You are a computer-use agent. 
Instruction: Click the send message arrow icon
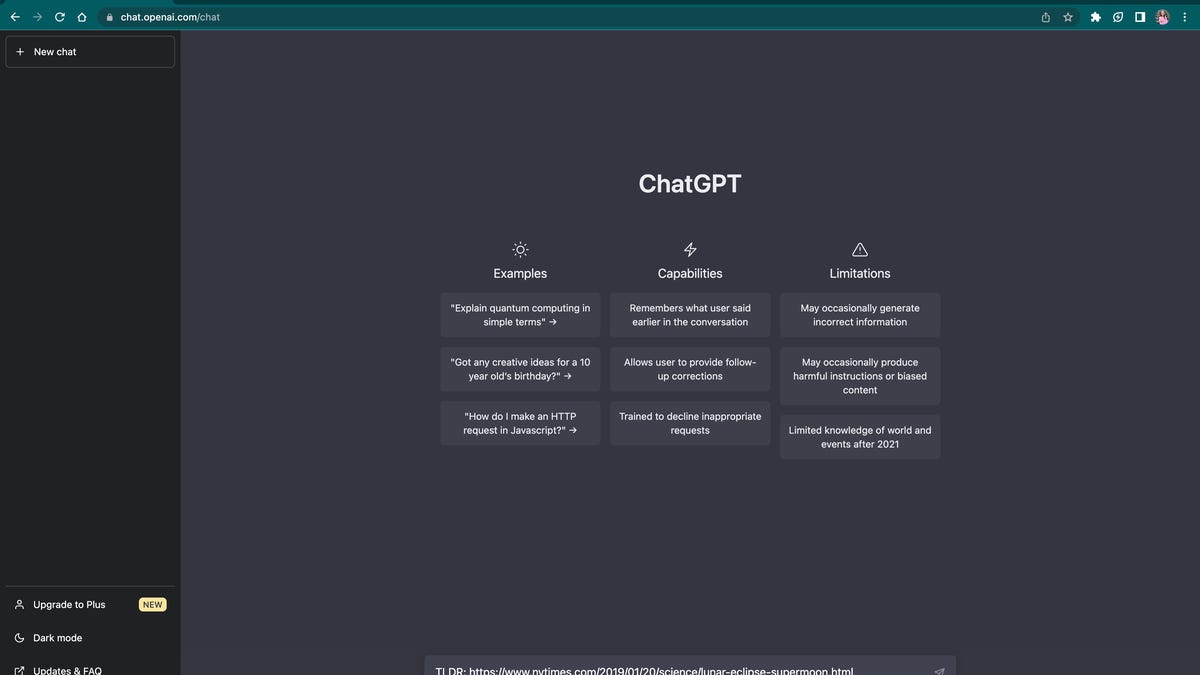click(939, 671)
